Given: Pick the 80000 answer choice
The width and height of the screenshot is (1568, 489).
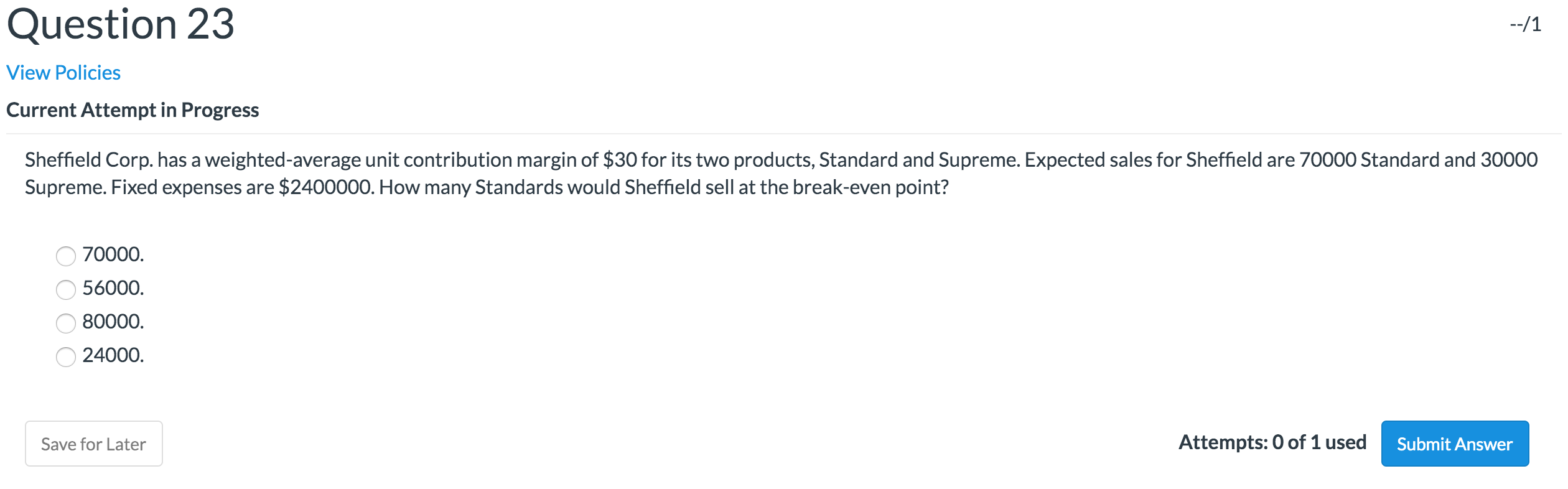Looking at the screenshot, I should pyautogui.click(x=66, y=322).
